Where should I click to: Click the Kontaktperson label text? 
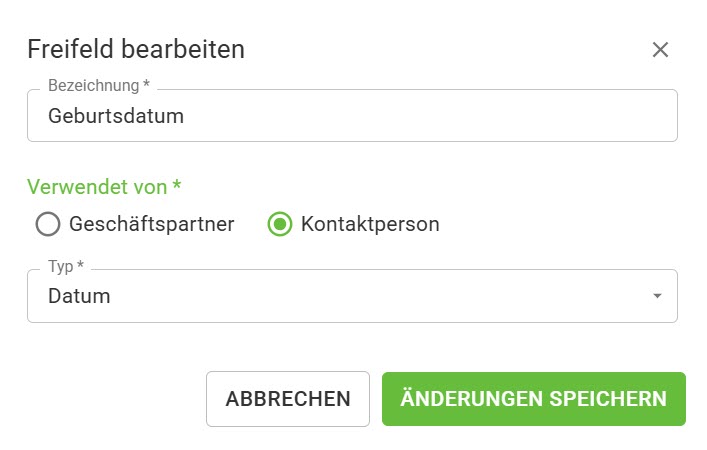[x=369, y=224]
